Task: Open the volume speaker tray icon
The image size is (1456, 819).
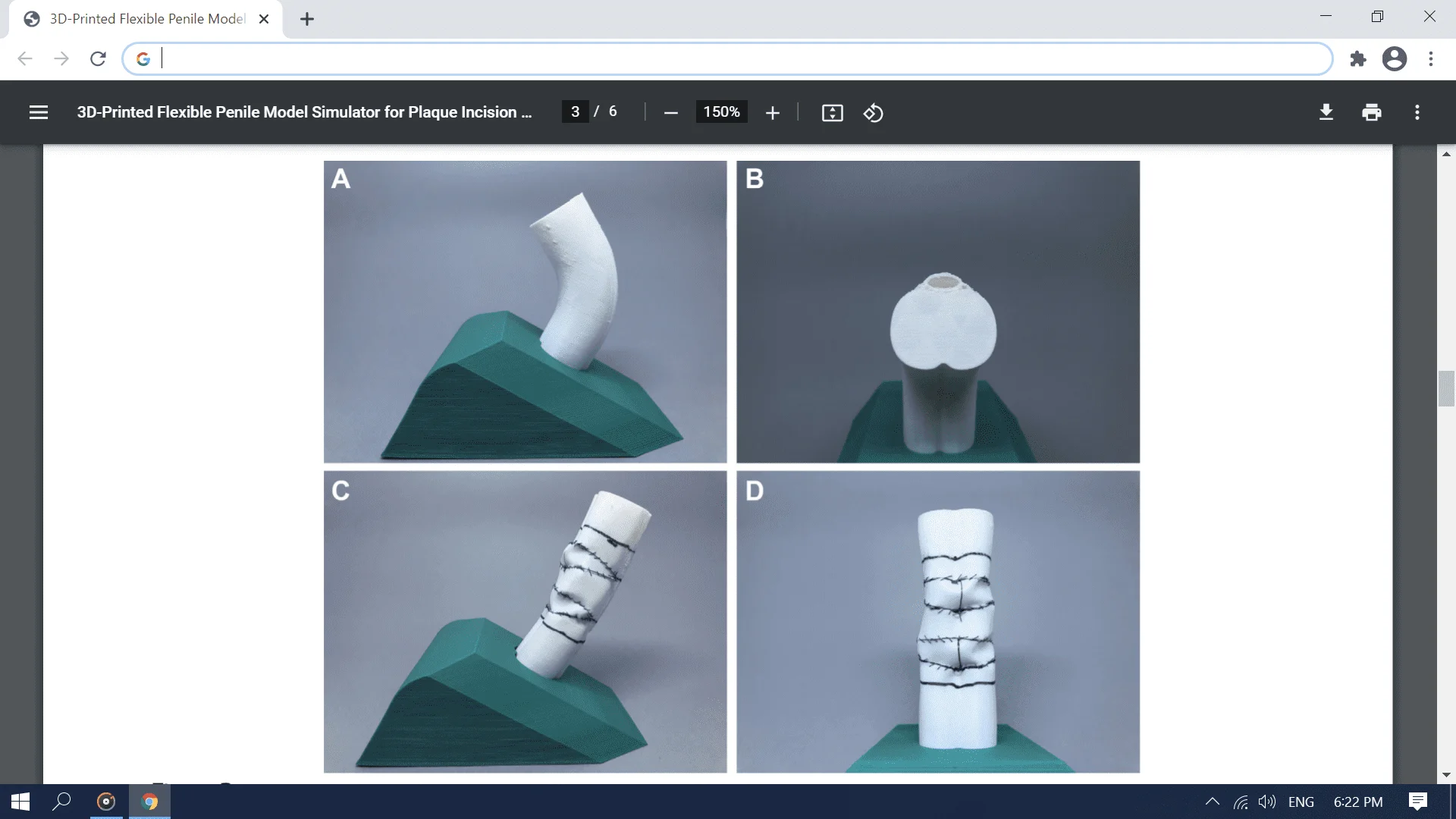Action: [x=1266, y=802]
